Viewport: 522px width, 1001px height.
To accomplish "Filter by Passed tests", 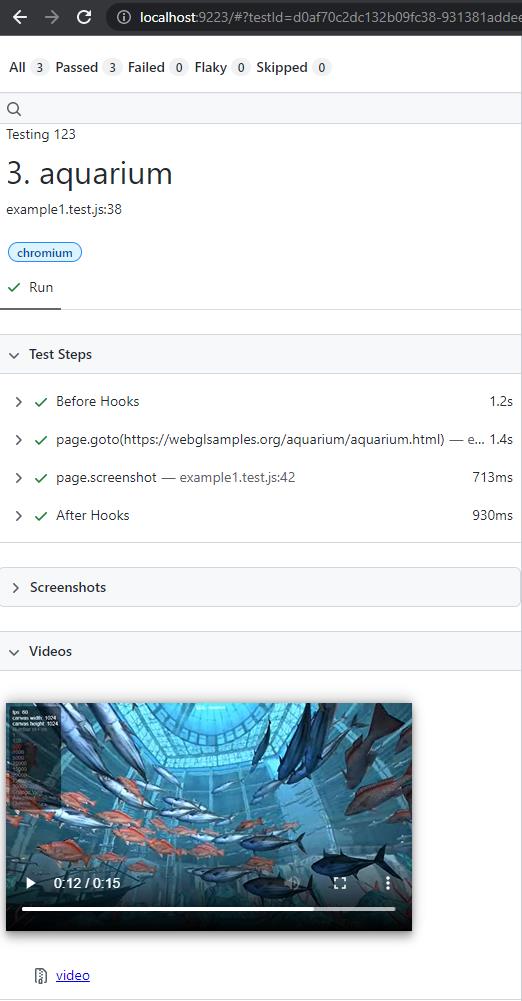I will pyautogui.click(x=88, y=68).
